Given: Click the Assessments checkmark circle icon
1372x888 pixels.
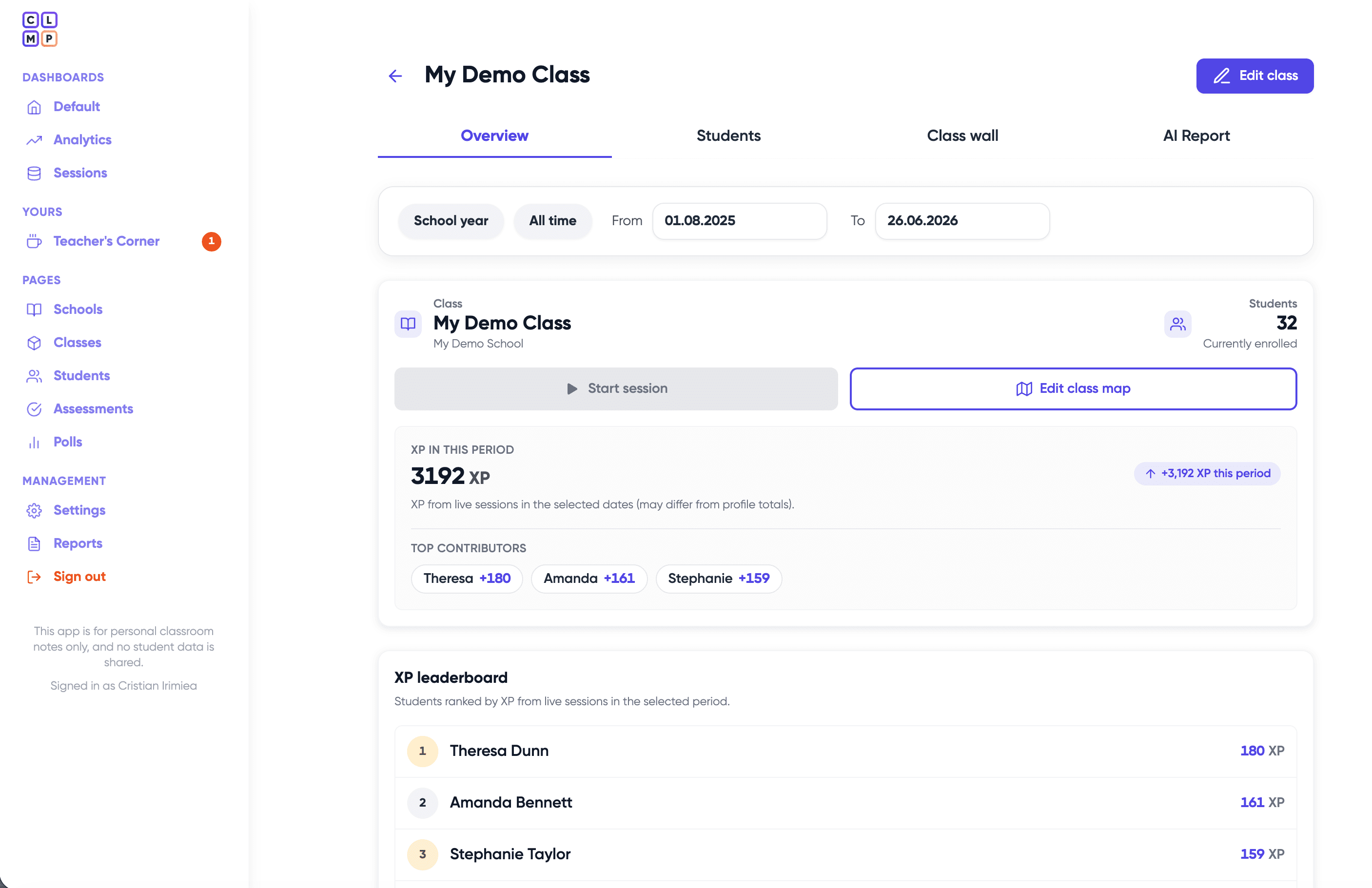Looking at the screenshot, I should (x=34, y=409).
